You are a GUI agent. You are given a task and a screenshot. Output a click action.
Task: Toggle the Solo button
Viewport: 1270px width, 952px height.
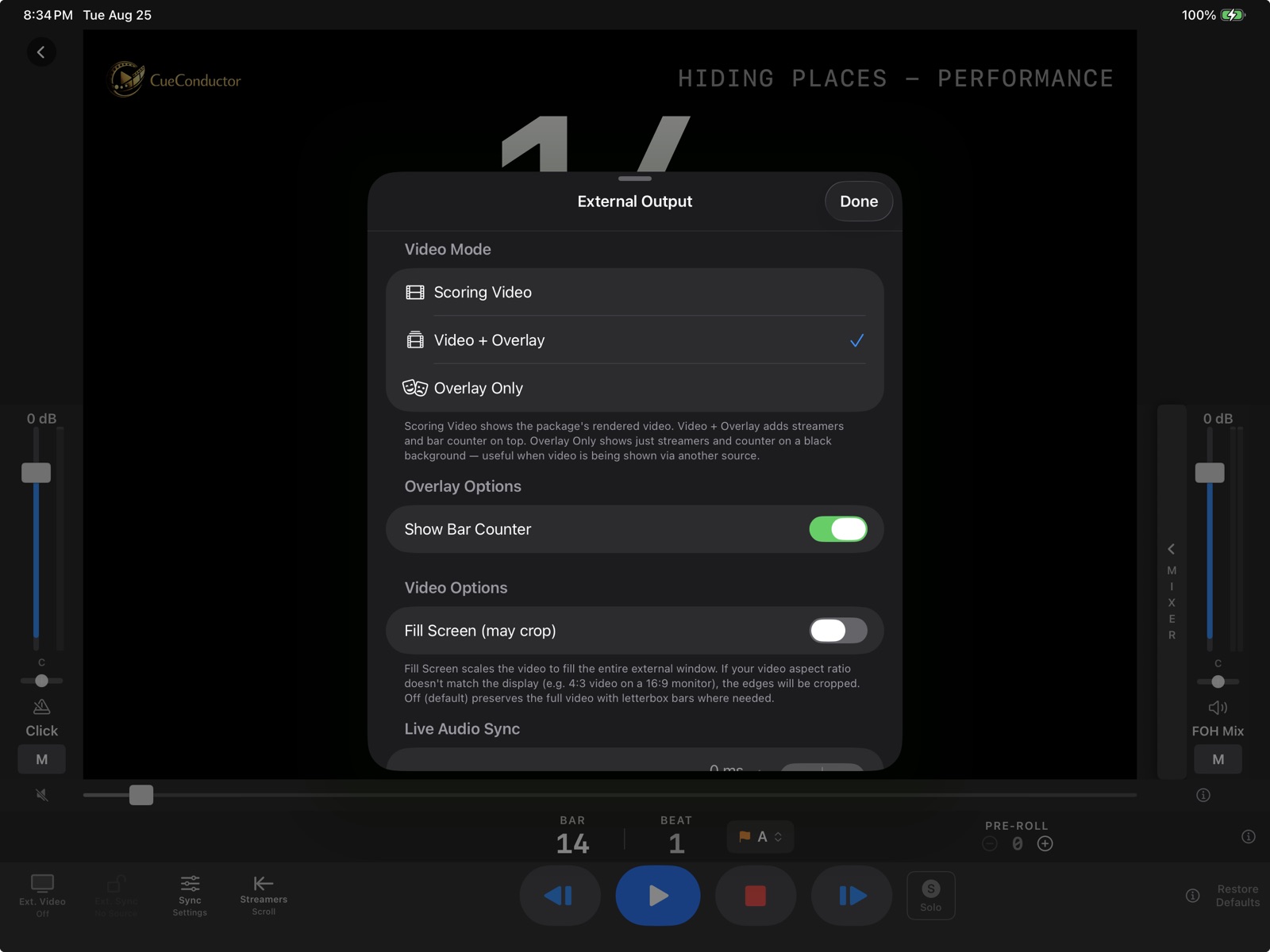pyautogui.click(x=931, y=896)
